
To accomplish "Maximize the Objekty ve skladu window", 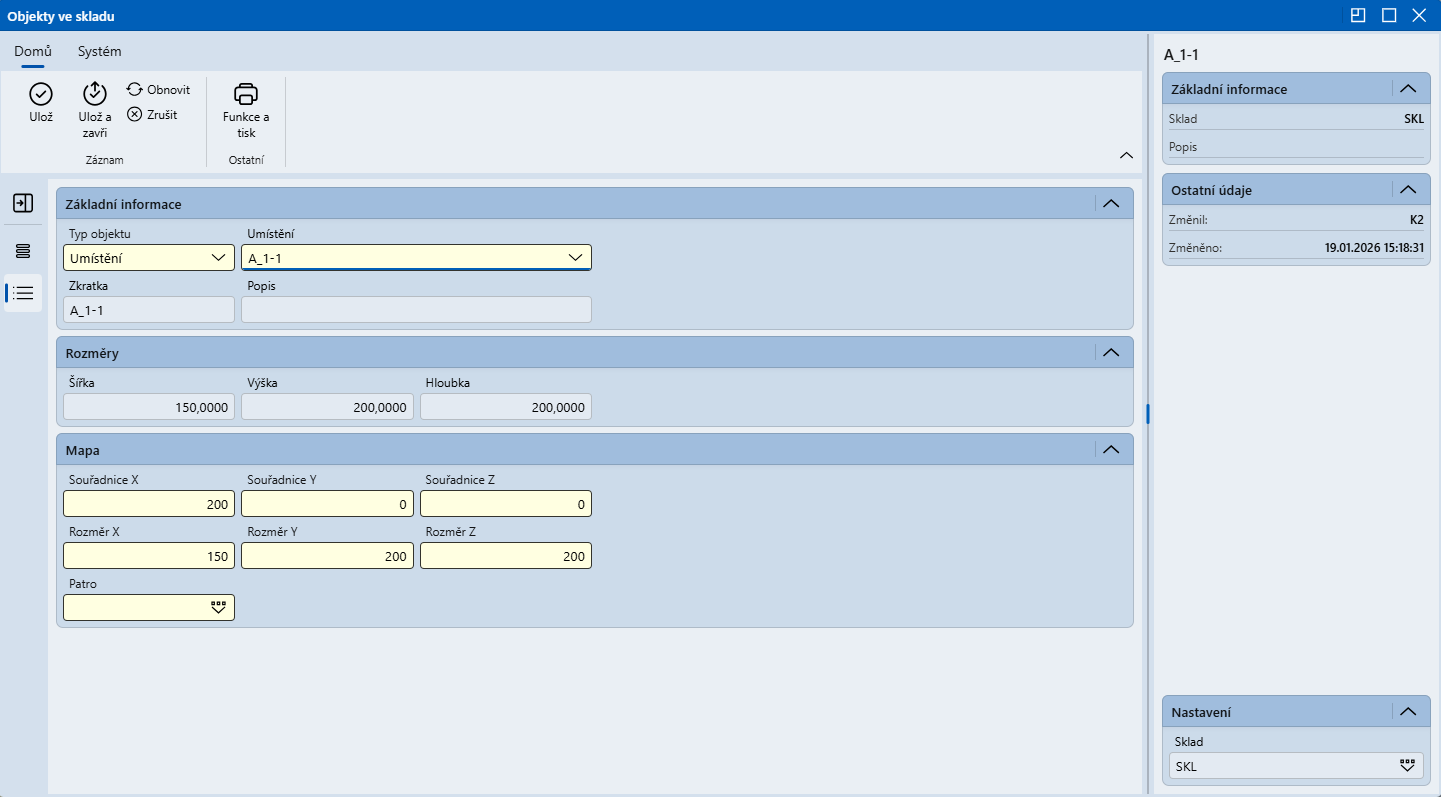I will pyautogui.click(x=1388, y=15).
